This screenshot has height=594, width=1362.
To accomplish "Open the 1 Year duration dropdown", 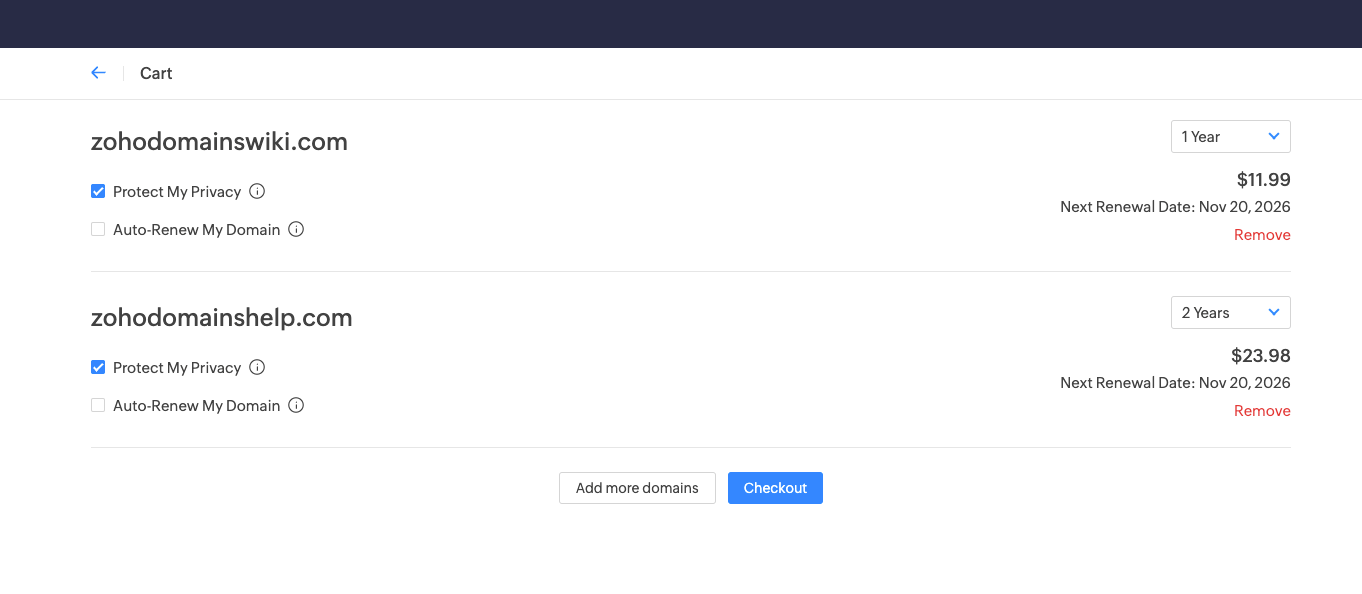I will click(1231, 137).
